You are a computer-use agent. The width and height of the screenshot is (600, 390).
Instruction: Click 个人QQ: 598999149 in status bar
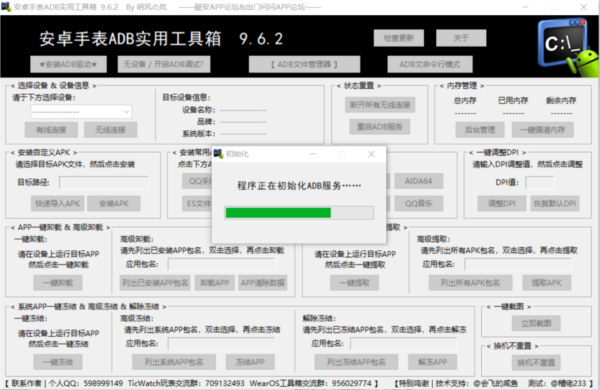pyautogui.click(x=86, y=383)
